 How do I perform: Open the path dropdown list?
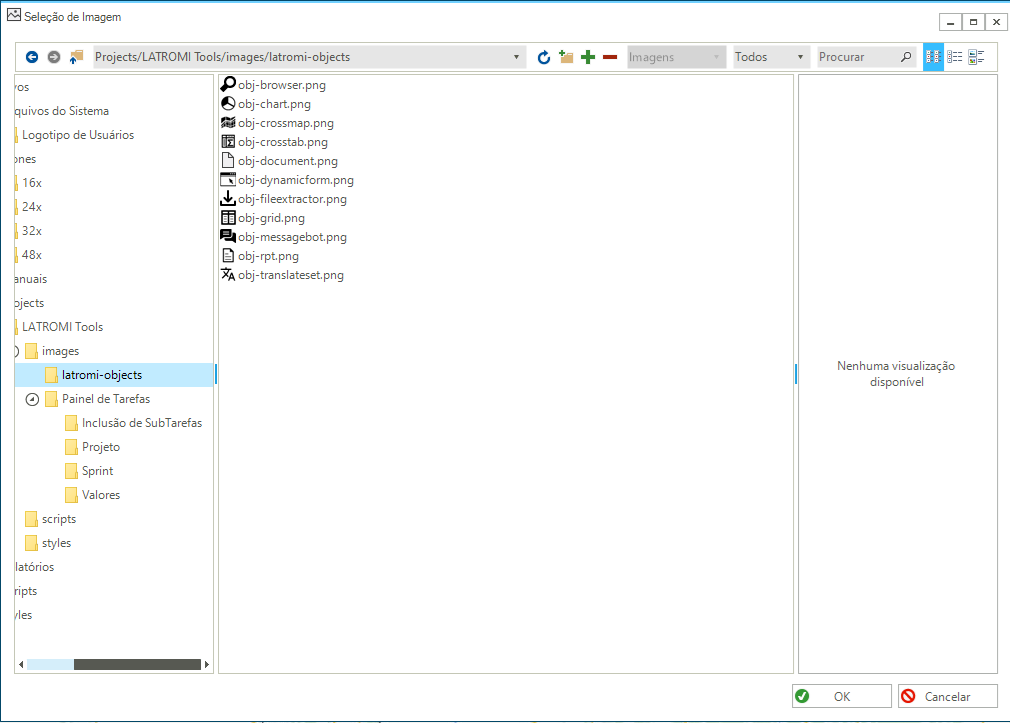(x=516, y=58)
